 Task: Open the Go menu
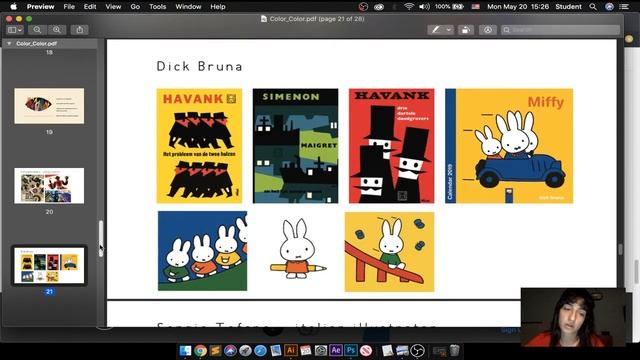point(135,7)
